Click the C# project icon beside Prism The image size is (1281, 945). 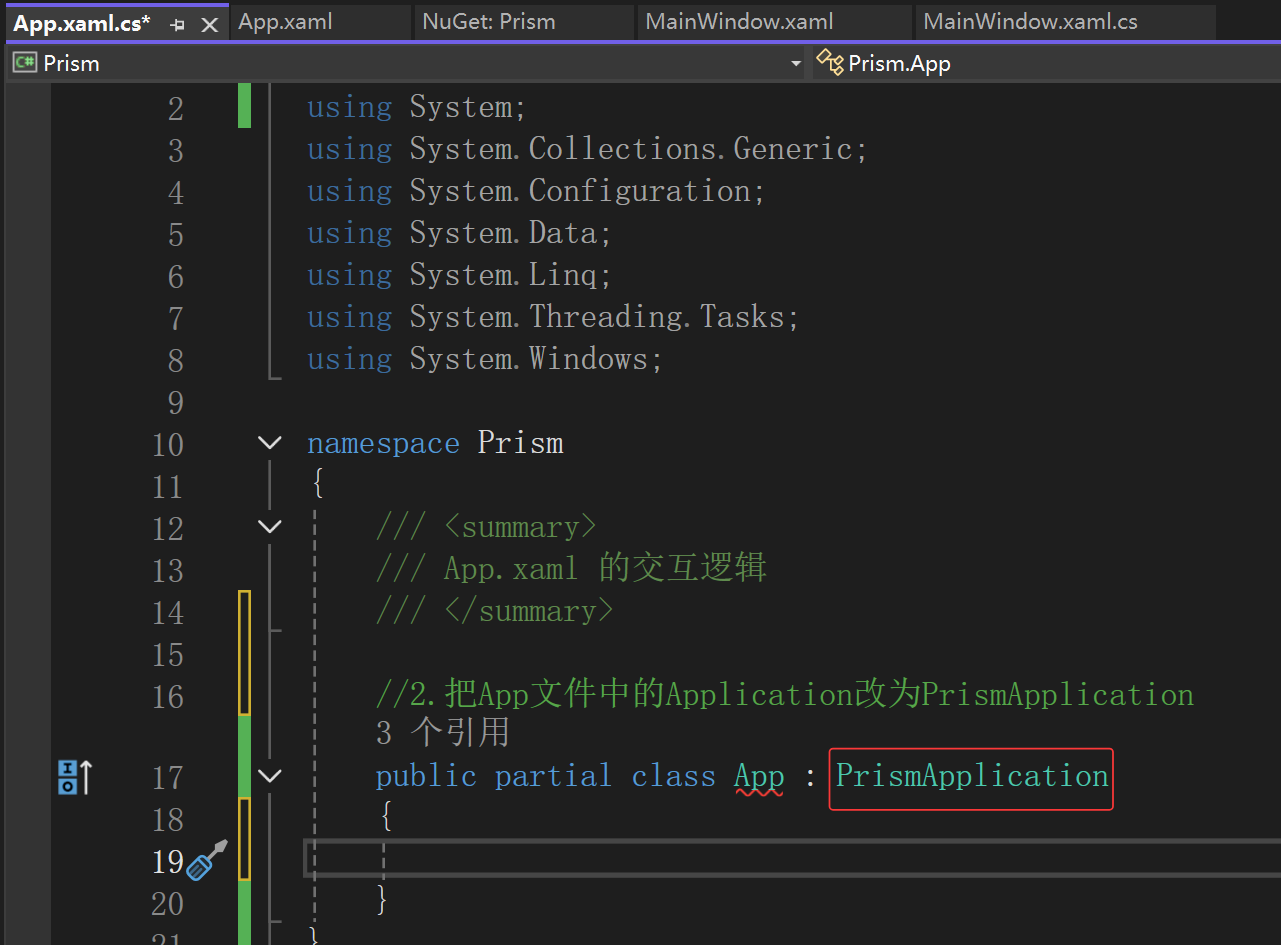25,63
